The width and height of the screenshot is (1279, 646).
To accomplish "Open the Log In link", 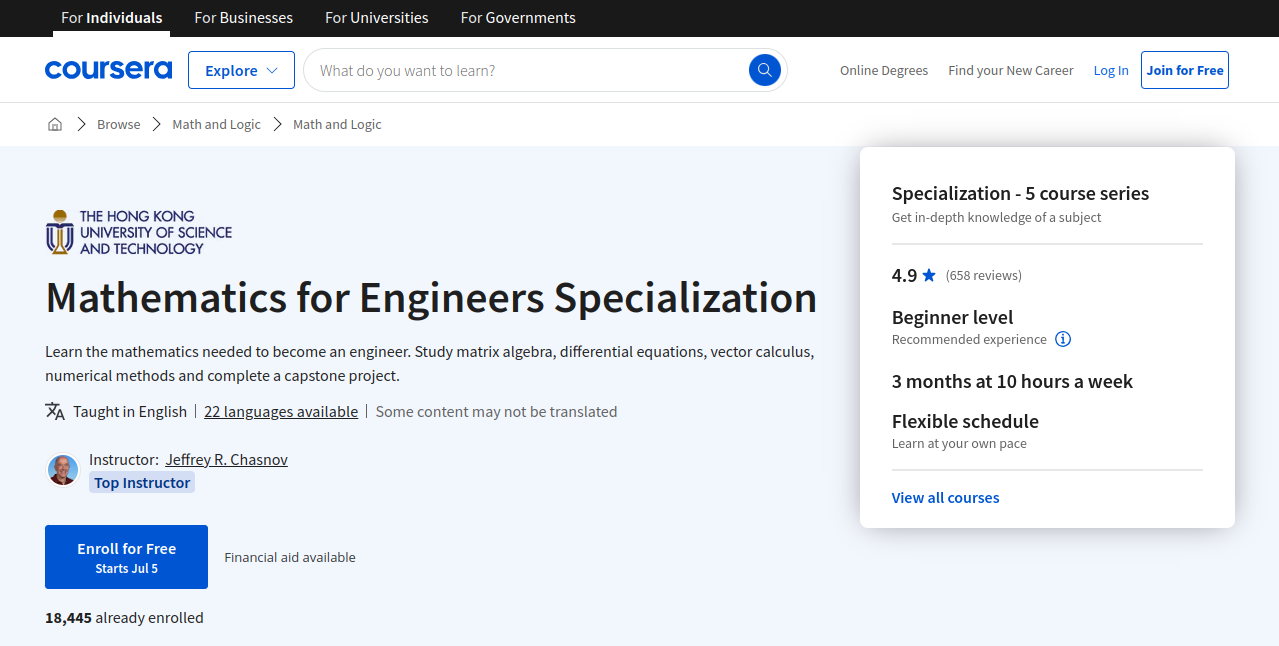I will click(1110, 70).
